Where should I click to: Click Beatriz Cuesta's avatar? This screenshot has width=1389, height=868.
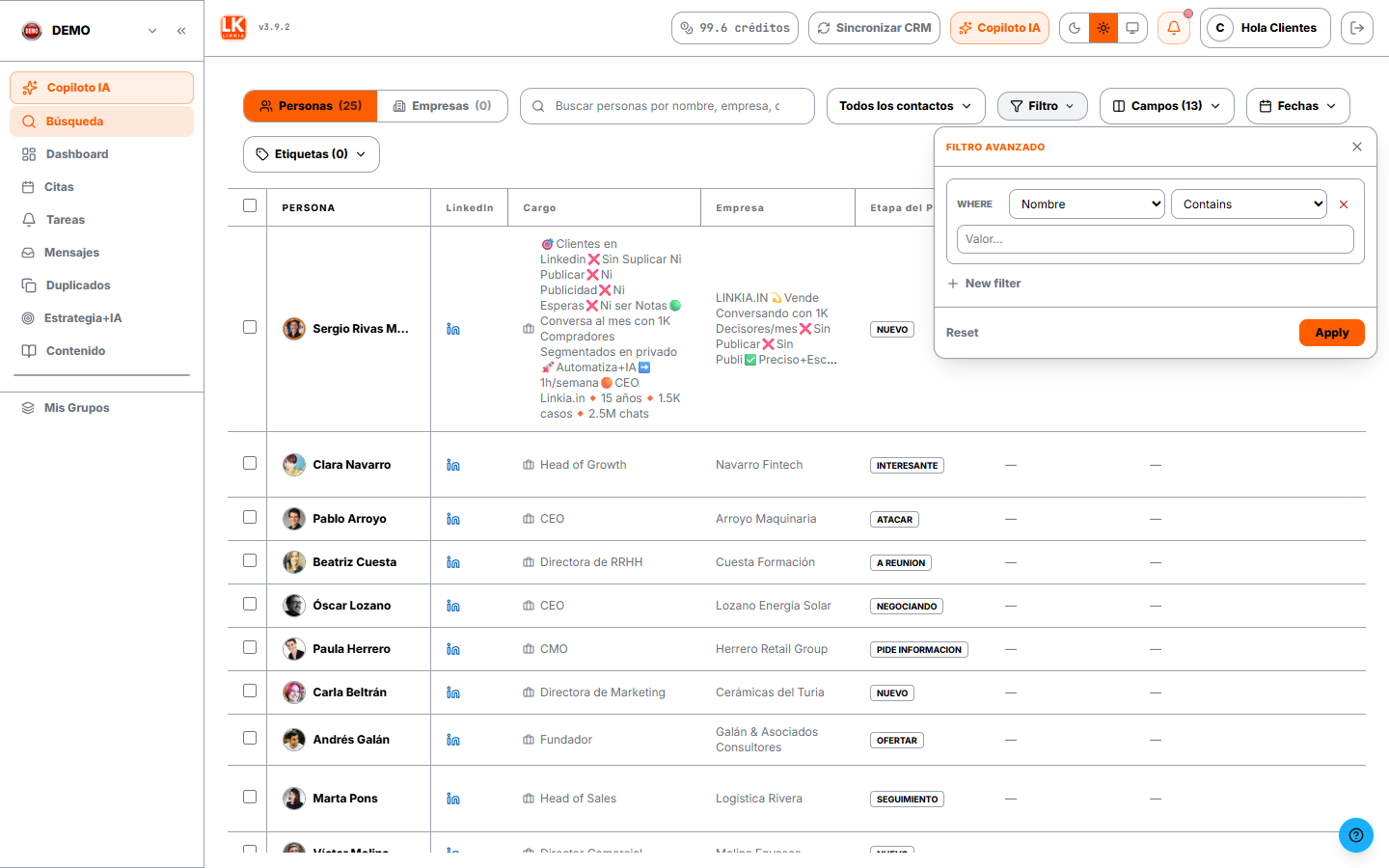(294, 562)
